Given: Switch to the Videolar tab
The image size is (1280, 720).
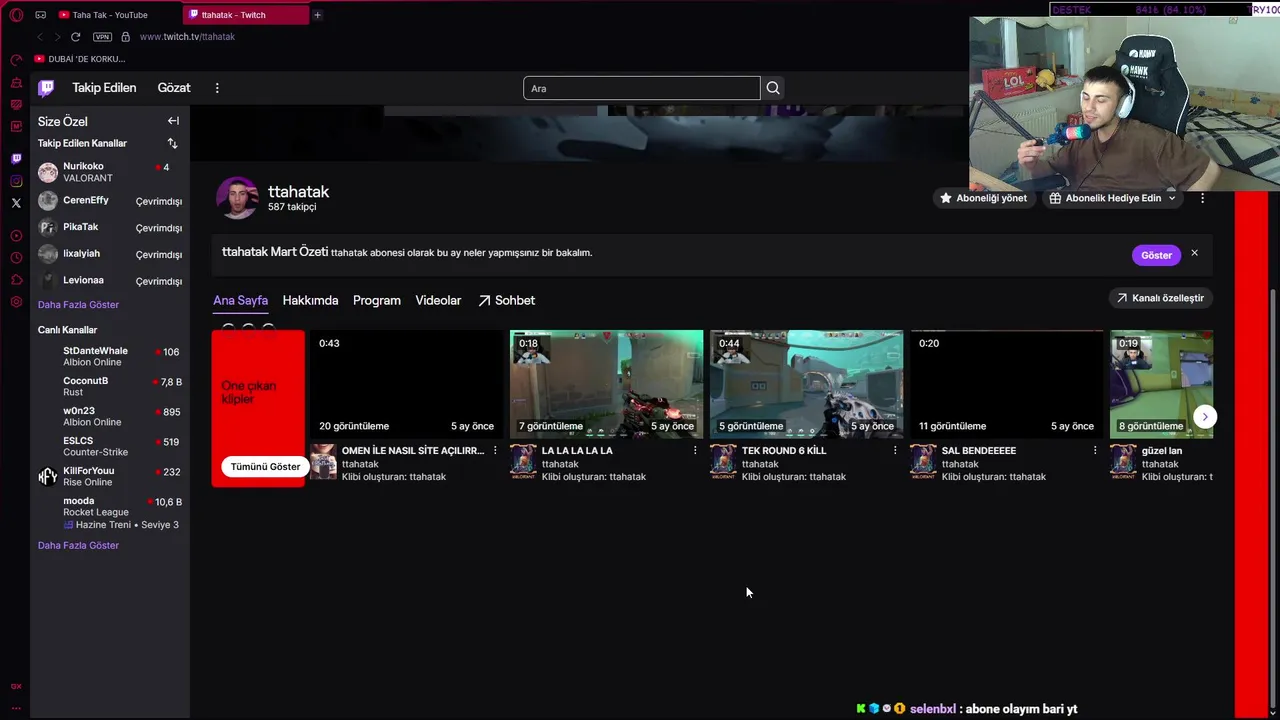Looking at the screenshot, I should [x=438, y=300].
